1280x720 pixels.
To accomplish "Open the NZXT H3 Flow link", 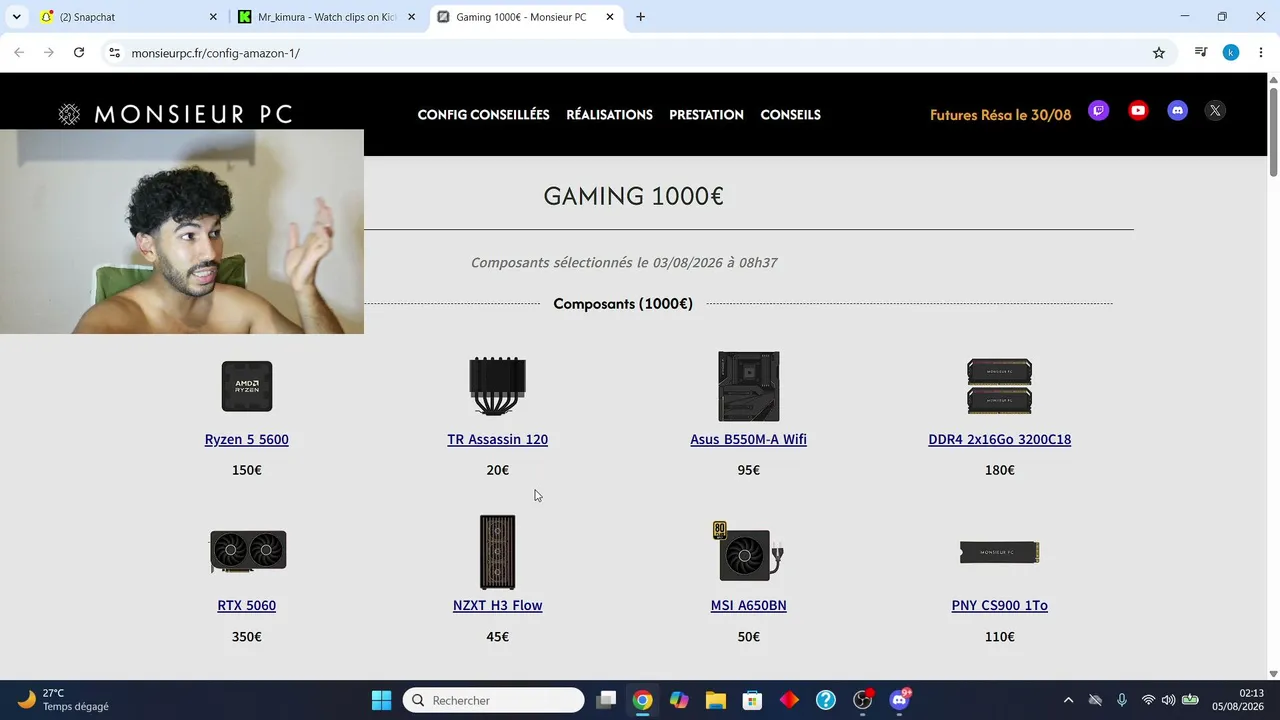I will (x=498, y=606).
